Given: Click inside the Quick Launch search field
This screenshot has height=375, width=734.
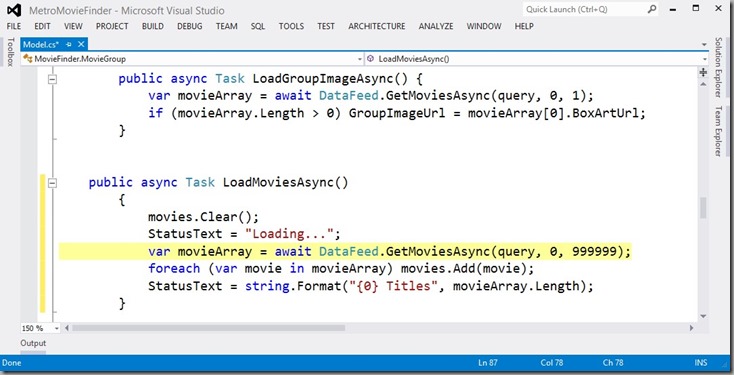Looking at the screenshot, I should [585, 9].
